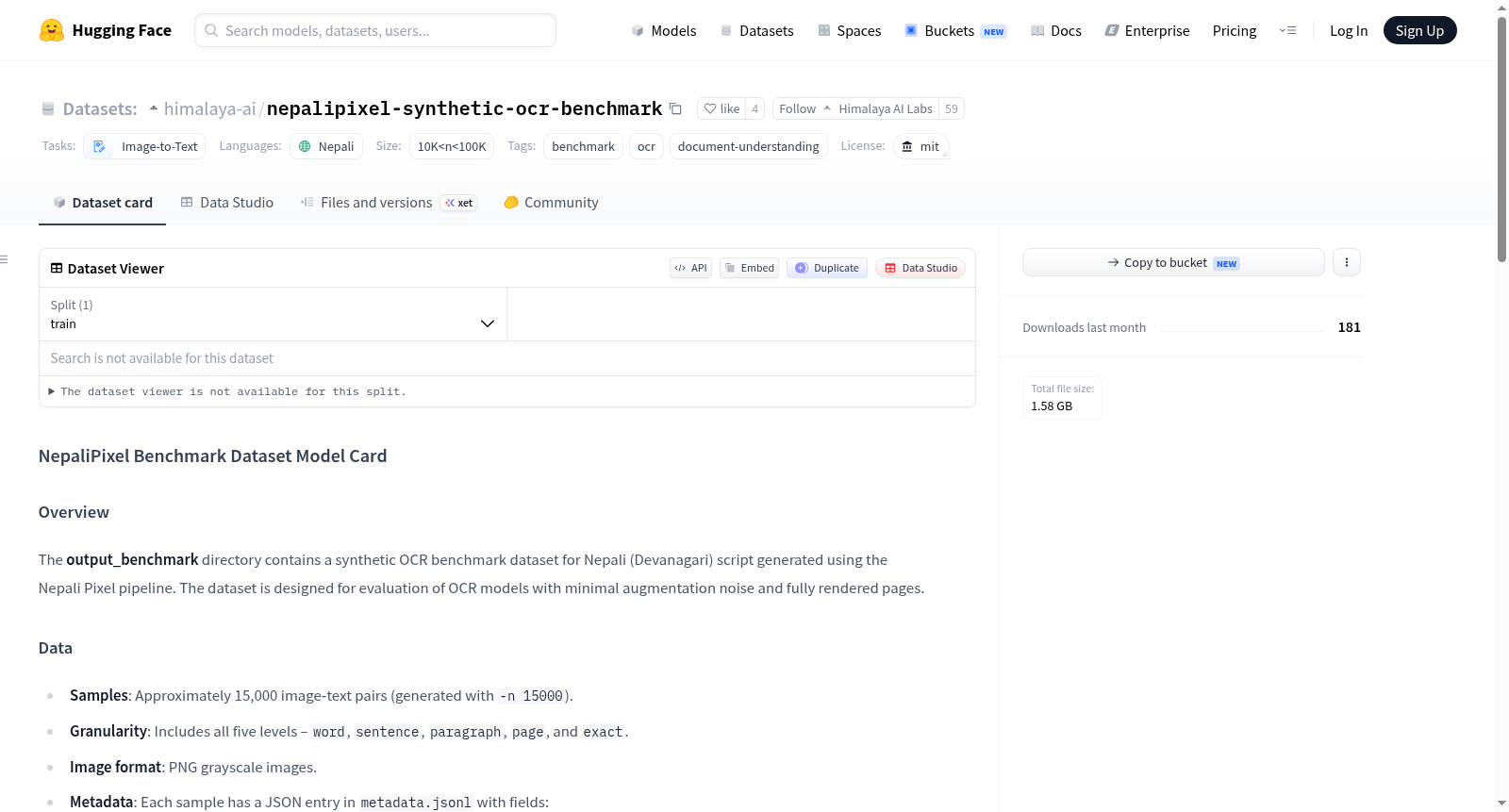
Task: Click the ocr tag
Action: 646,146
